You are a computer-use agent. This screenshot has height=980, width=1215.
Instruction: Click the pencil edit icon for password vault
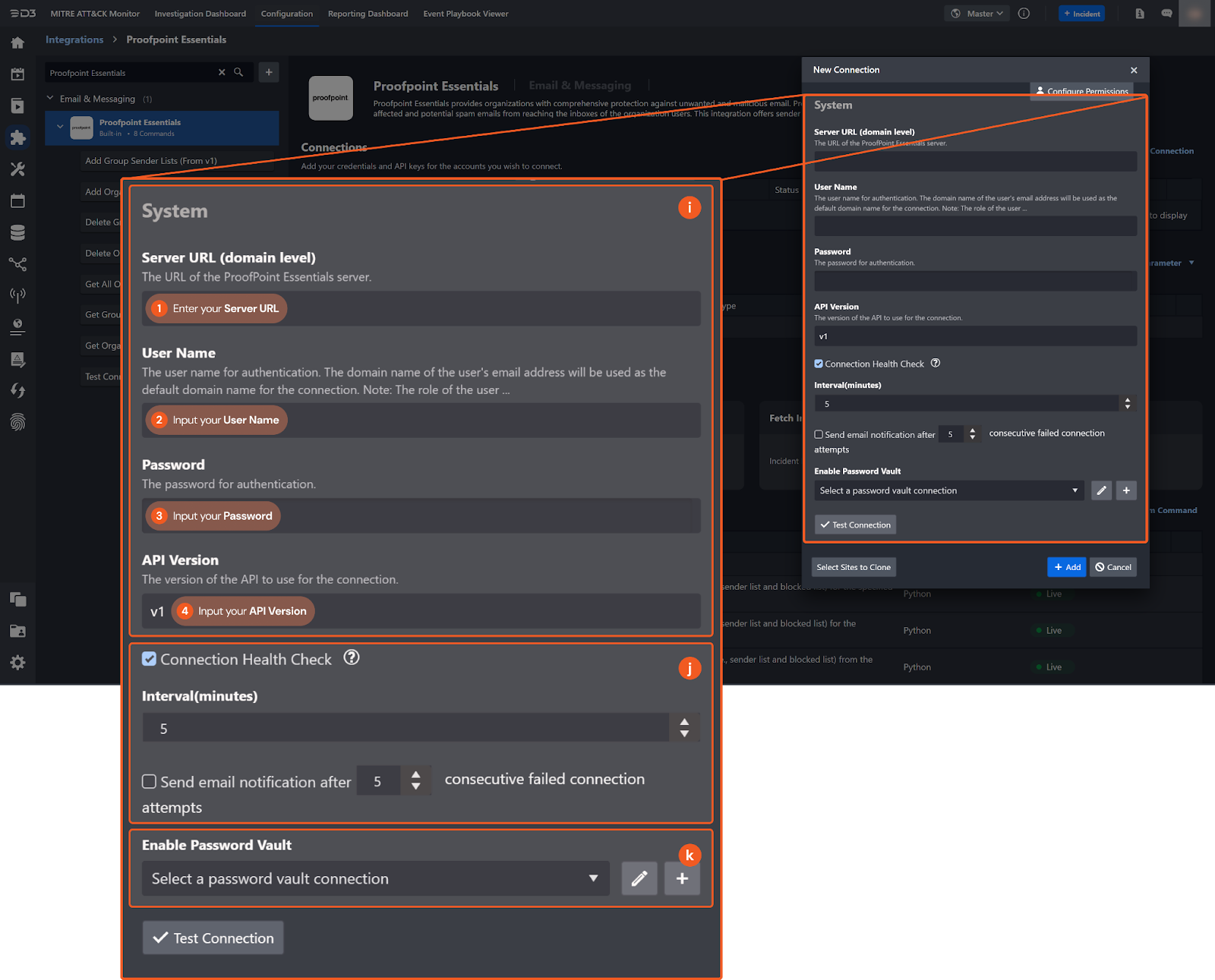(x=1101, y=490)
